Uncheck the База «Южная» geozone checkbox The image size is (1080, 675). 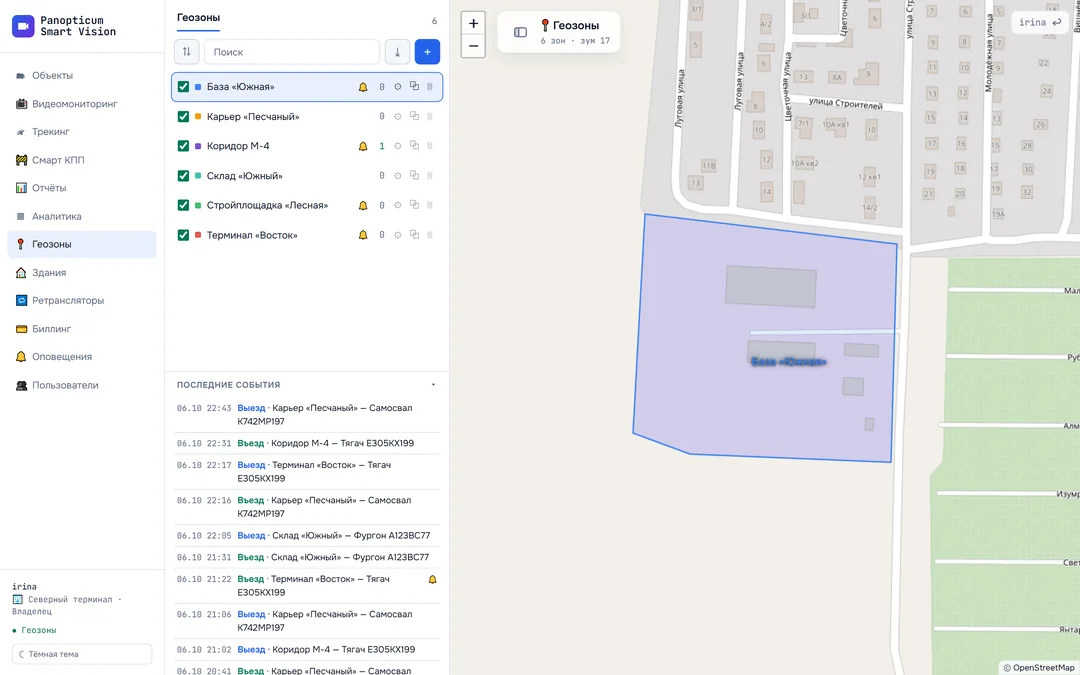[183, 87]
